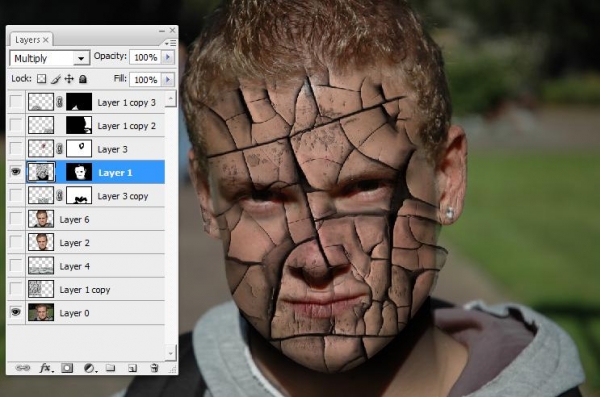Lock all with padlock icon
600x397 pixels.
pos(83,79)
